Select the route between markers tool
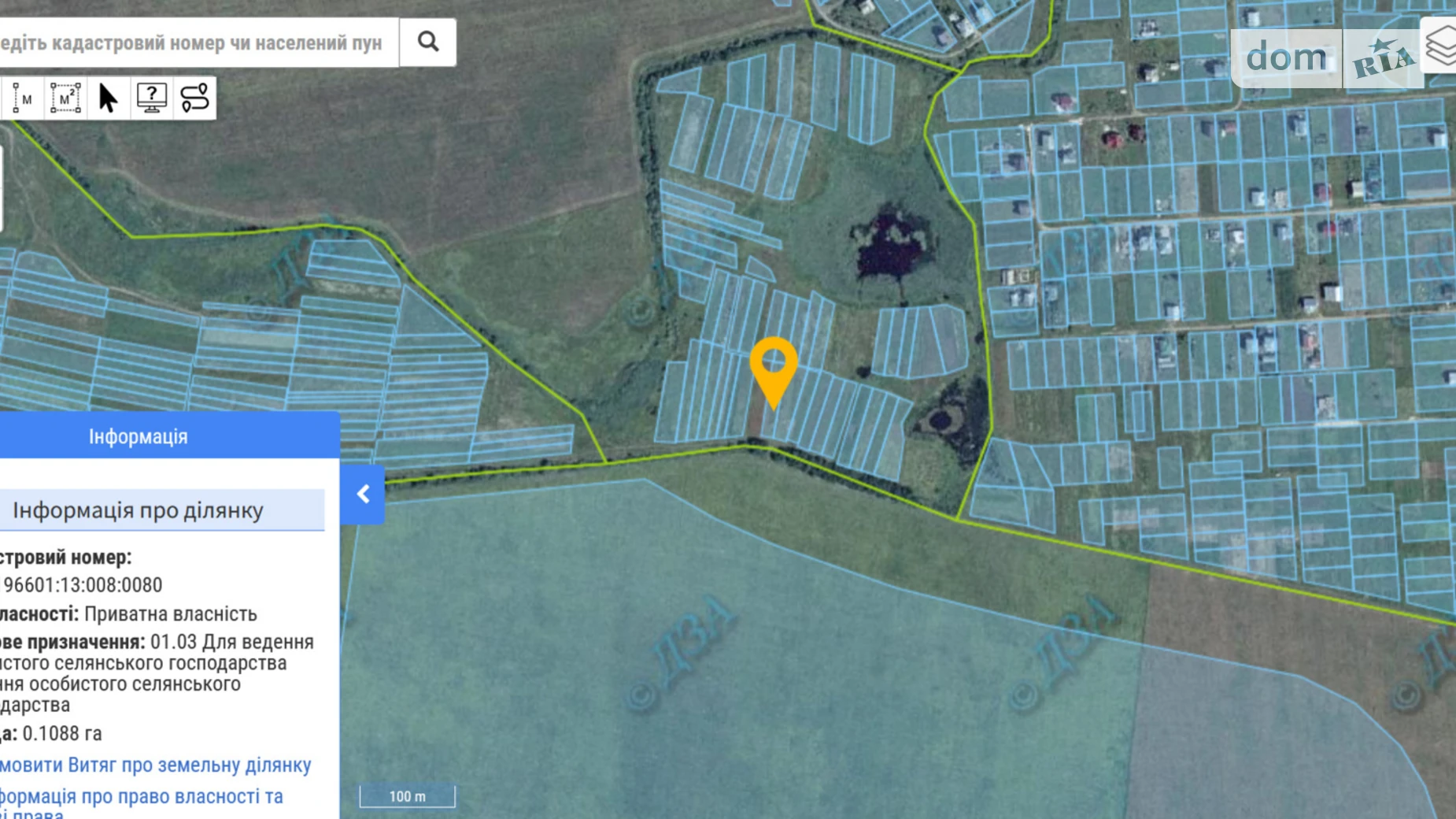 (194, 98)
